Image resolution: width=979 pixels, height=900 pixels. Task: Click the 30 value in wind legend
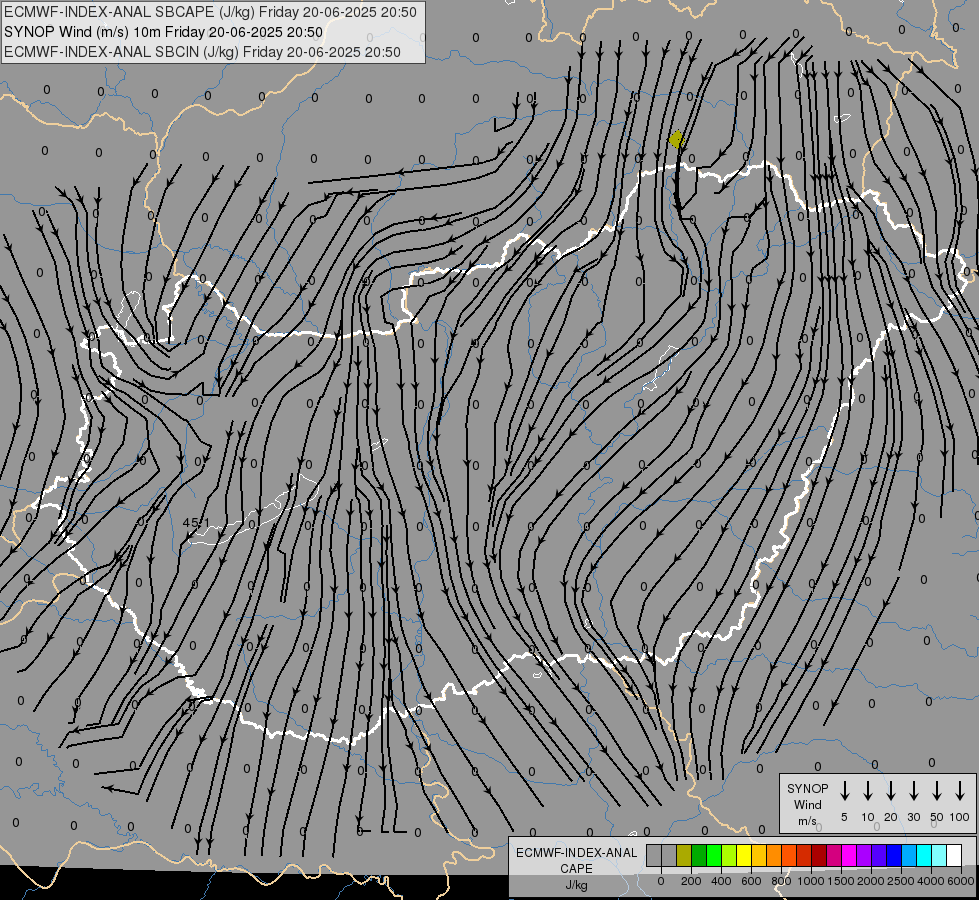click(x=914, y=817)
